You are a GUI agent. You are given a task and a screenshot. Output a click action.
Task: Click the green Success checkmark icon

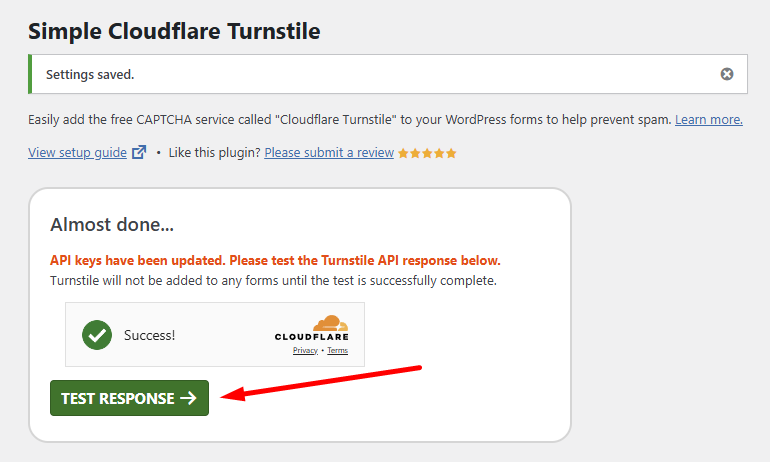coord(97,335)
